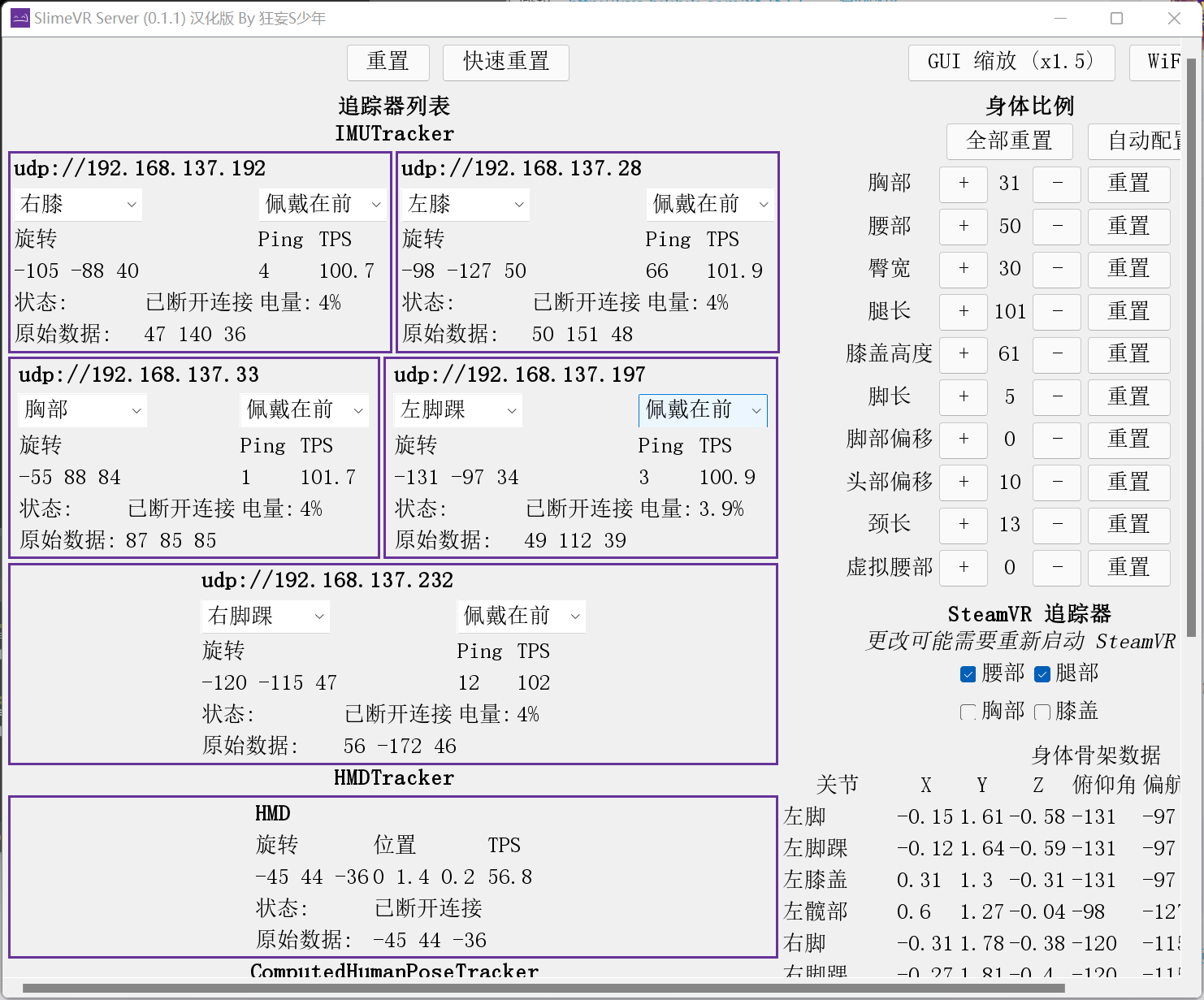The image size is (1204, 1000).
Task: Click the 重置 button at the top
Action: click(x=388, y=63)
